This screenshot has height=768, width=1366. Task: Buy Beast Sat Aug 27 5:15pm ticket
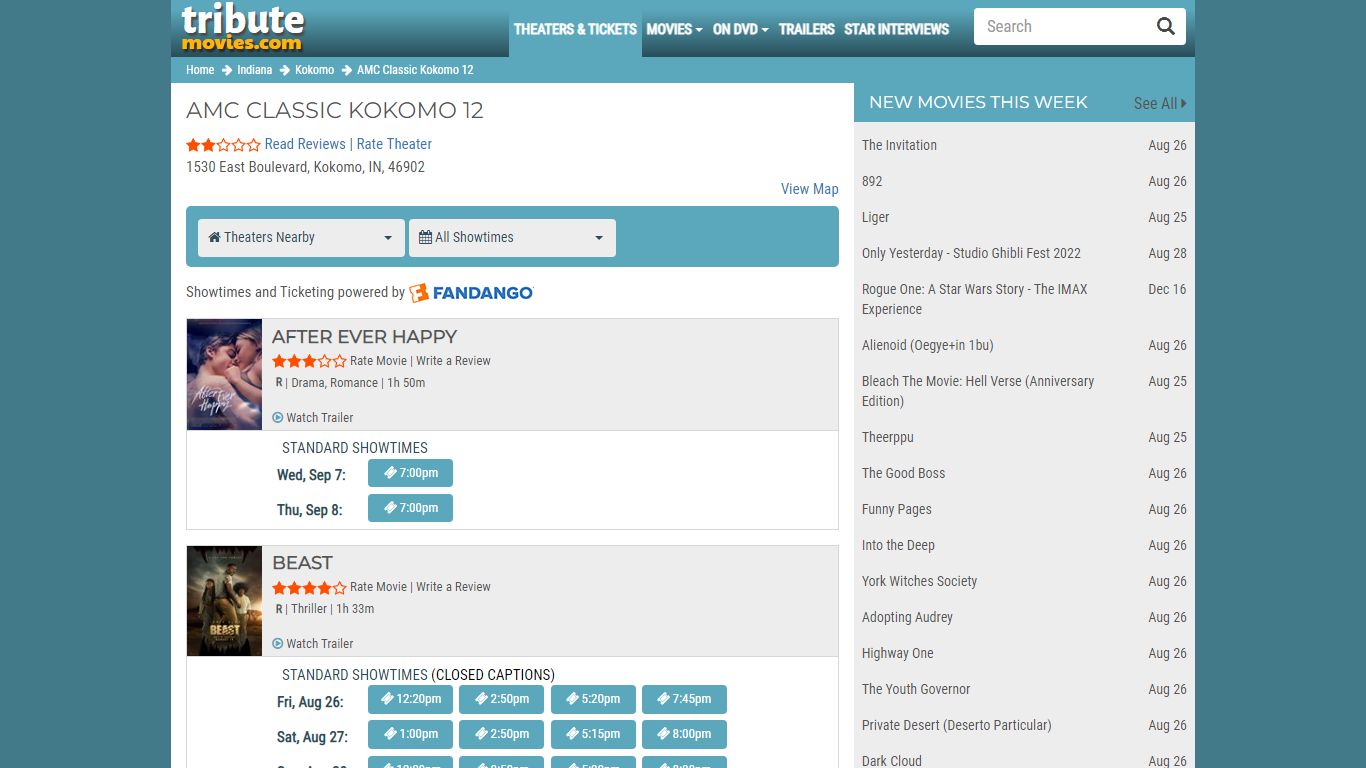593,734
